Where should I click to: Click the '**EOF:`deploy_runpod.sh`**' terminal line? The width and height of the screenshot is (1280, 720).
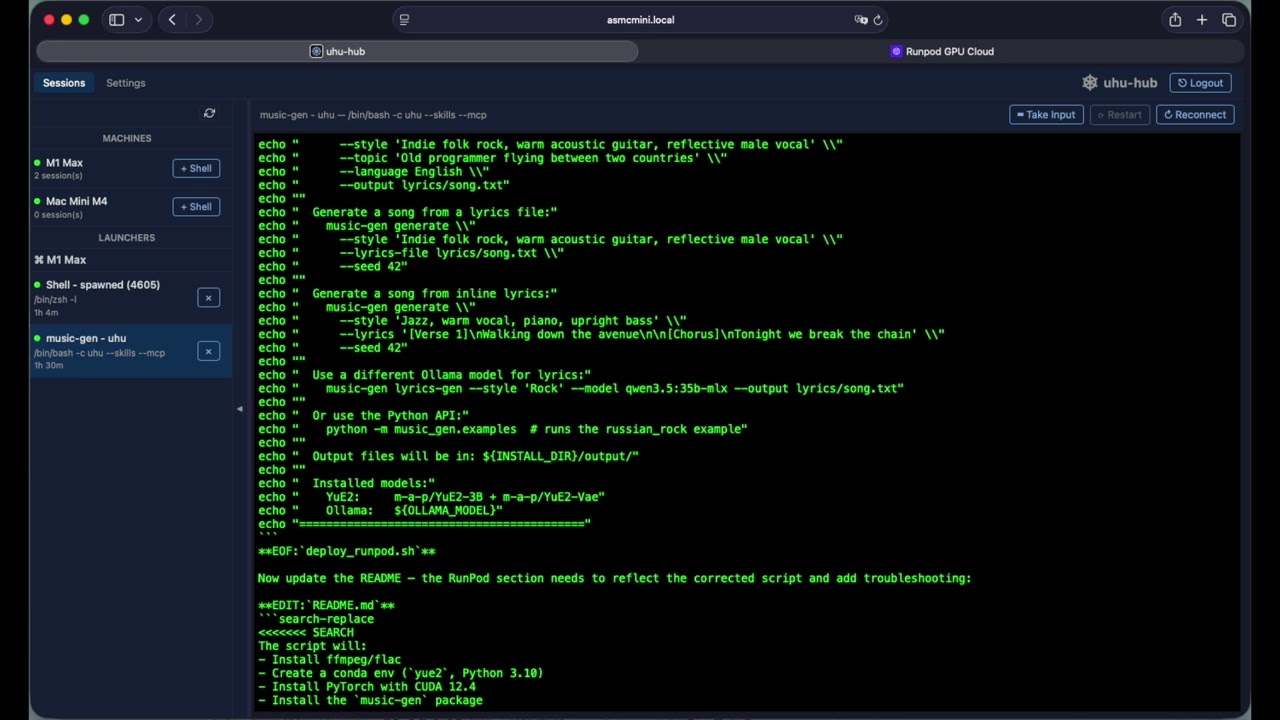346,551
